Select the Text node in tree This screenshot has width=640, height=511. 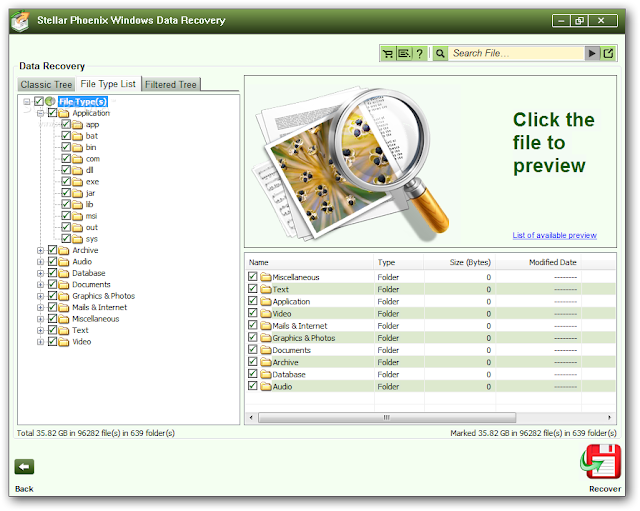pyautogui.click(x=80, y=330)
